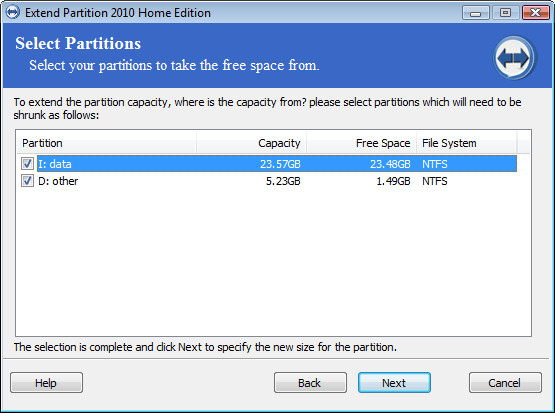Image resolution: width=555 pixels, height=413 pixels.
Task: Minimize the Extend Partition window
Action: point(476,13)
